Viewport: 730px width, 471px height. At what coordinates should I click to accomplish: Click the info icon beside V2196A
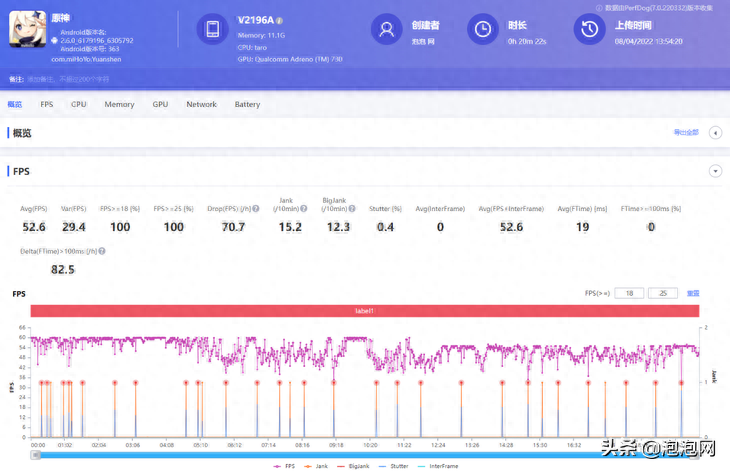(x=279, y=20)
